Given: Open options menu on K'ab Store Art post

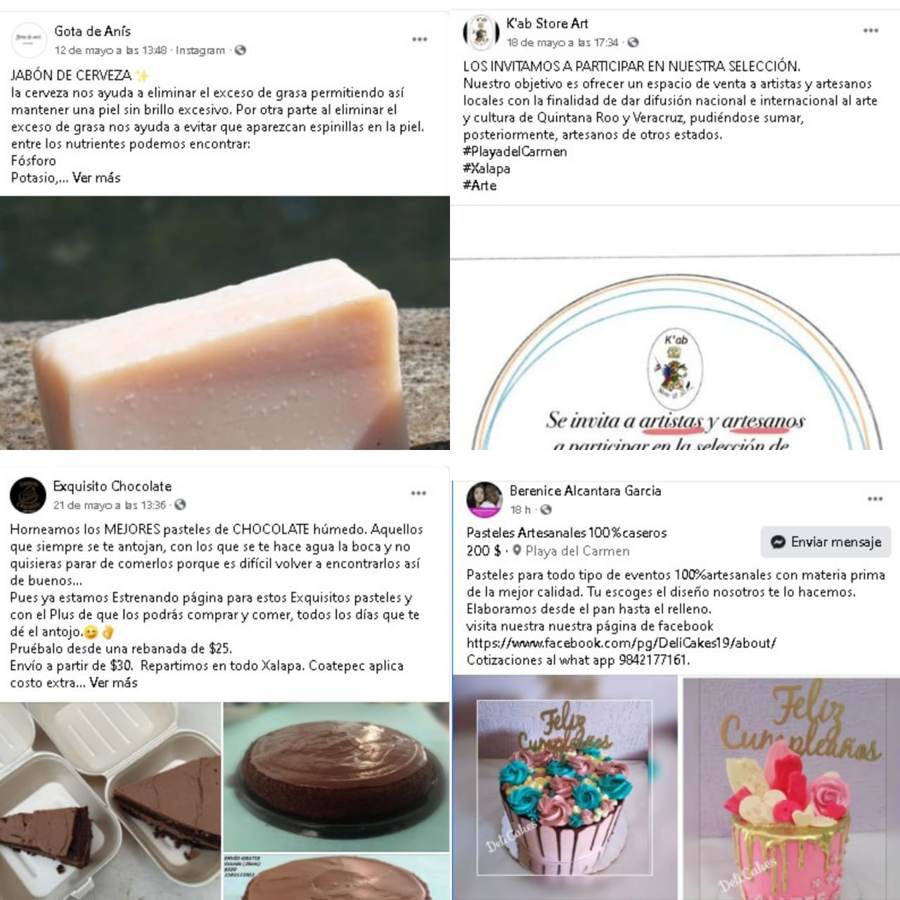Looking at the screenshot, I should [871, 30].
